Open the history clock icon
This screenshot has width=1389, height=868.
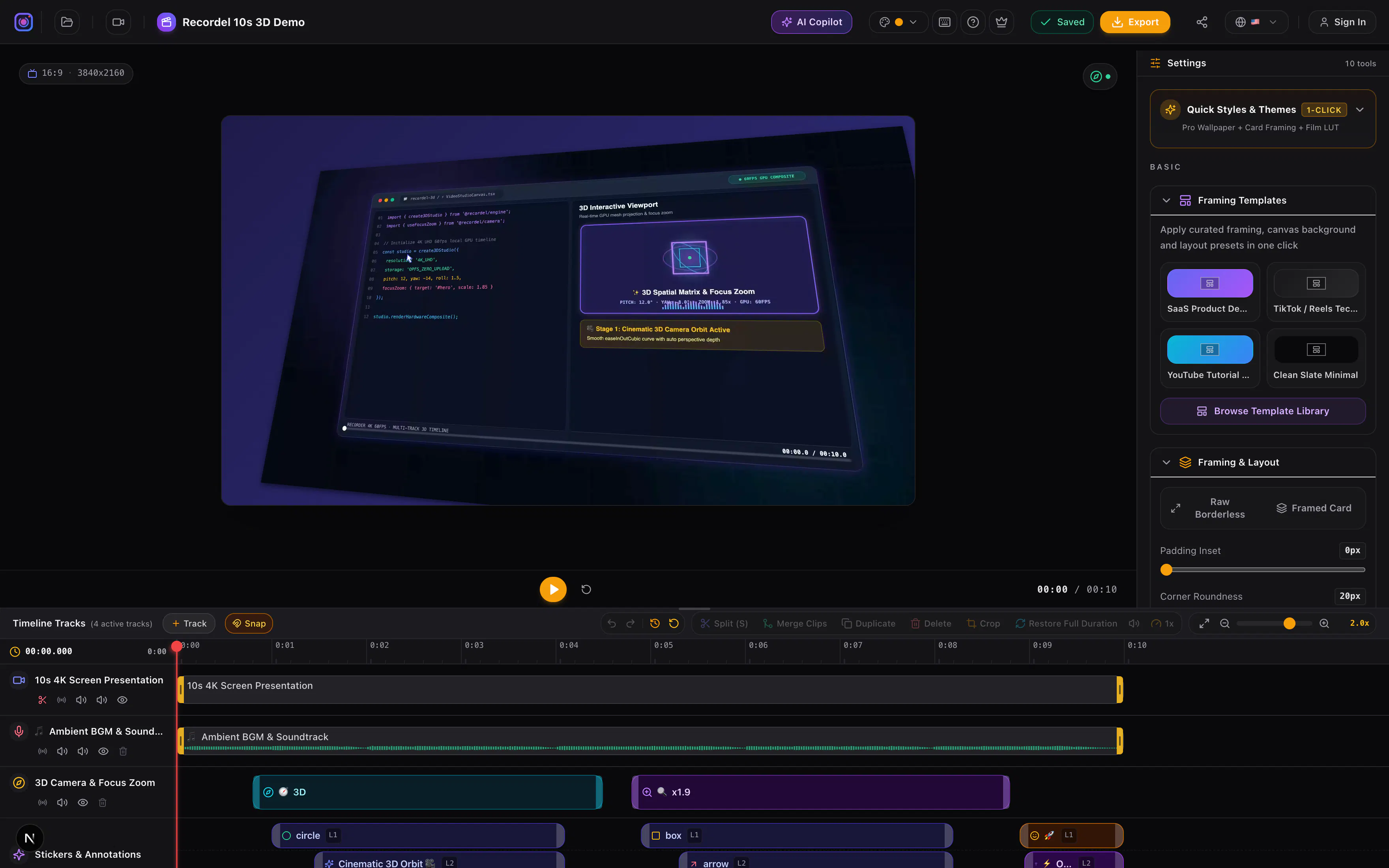(x=655, y=623)
